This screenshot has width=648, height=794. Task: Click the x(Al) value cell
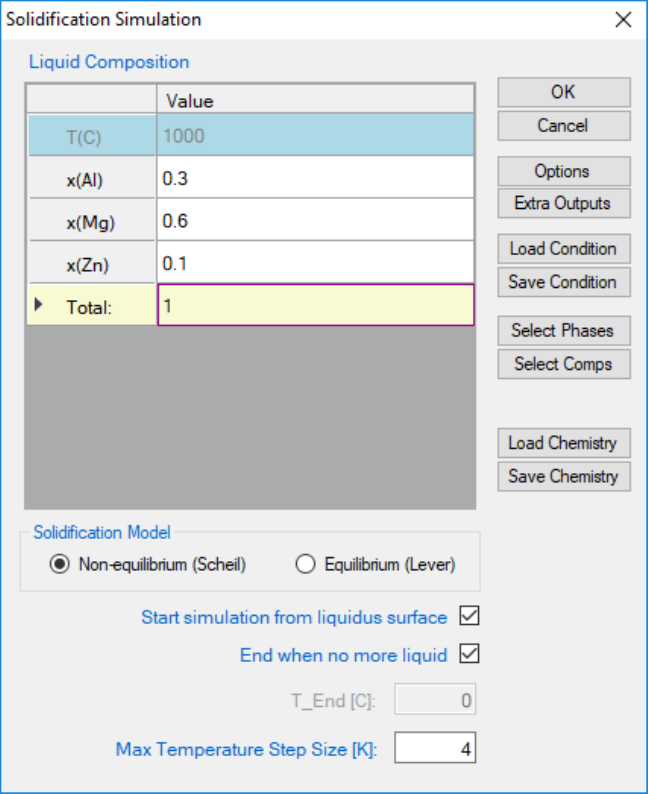(315, 177)
